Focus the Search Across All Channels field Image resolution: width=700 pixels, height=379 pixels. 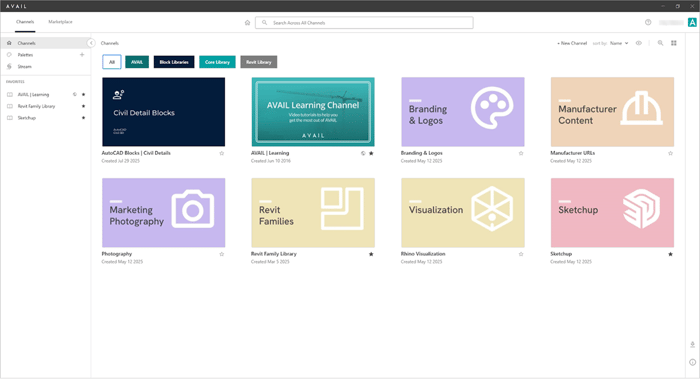364,23
